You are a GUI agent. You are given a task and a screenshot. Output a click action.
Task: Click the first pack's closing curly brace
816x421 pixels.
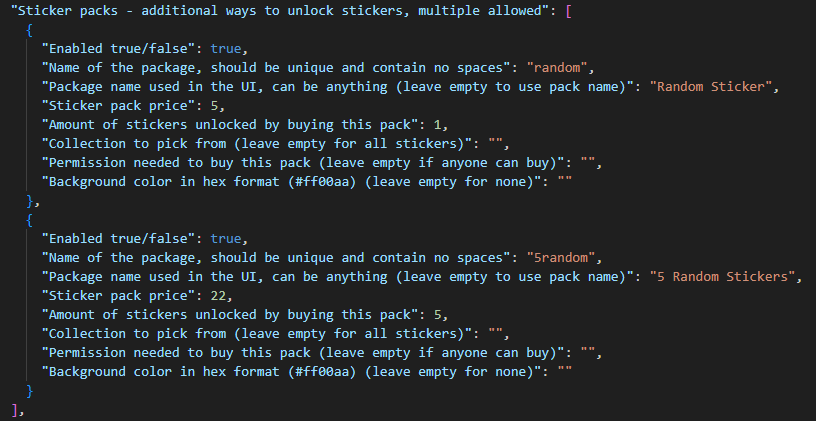click(29, 201)
